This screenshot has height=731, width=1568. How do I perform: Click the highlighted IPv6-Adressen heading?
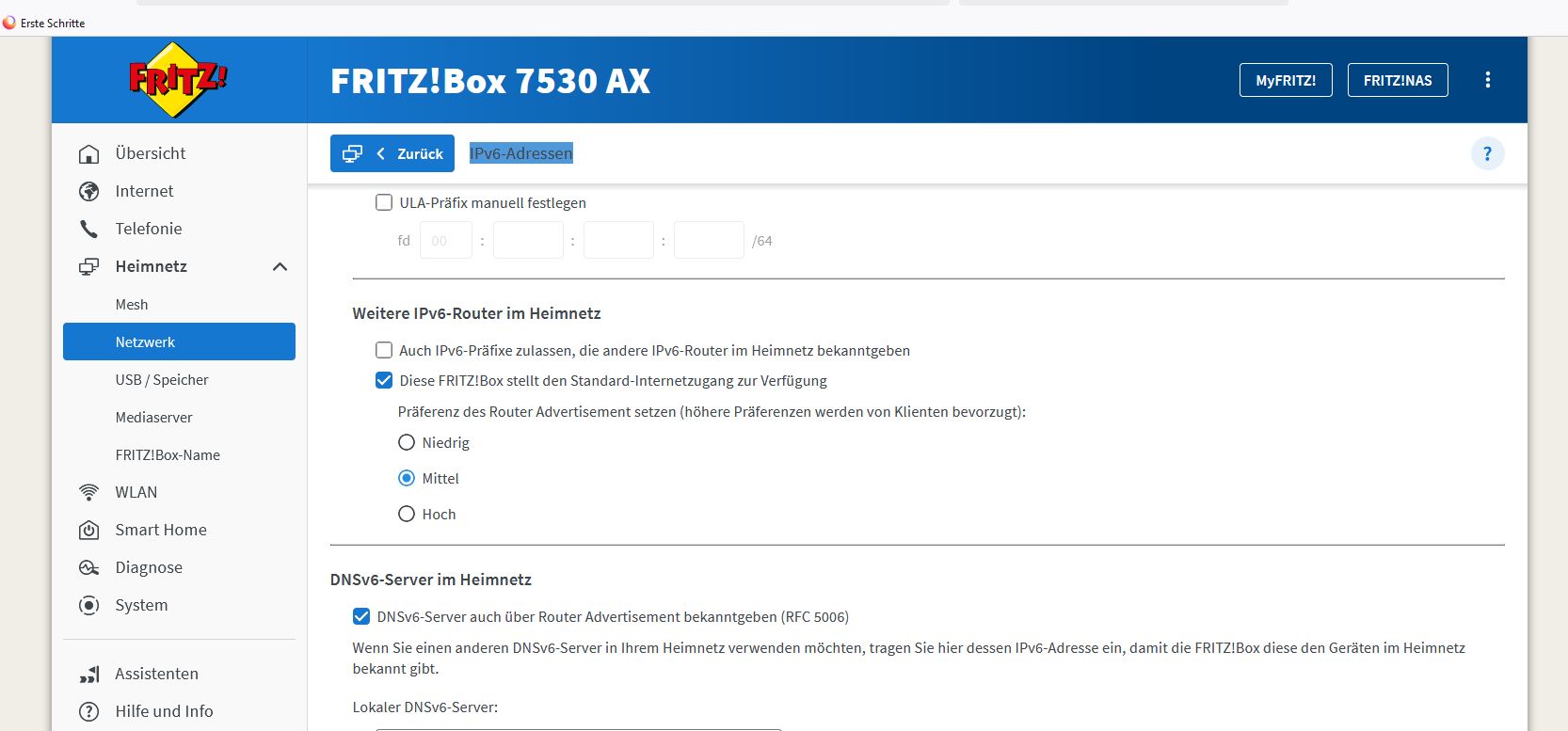pyautogui.click(x=521, y=153)
